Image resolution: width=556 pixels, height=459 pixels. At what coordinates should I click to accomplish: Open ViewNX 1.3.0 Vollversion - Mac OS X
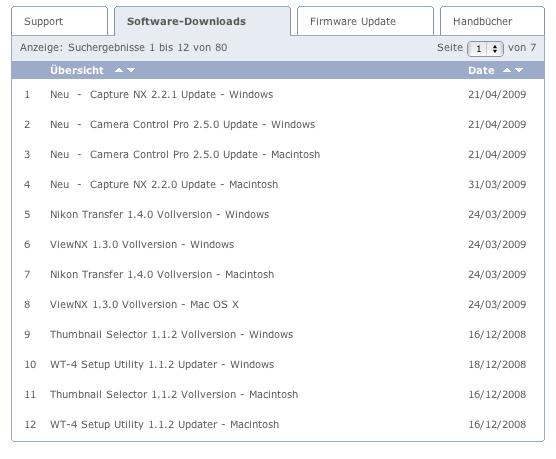point(144,304)
